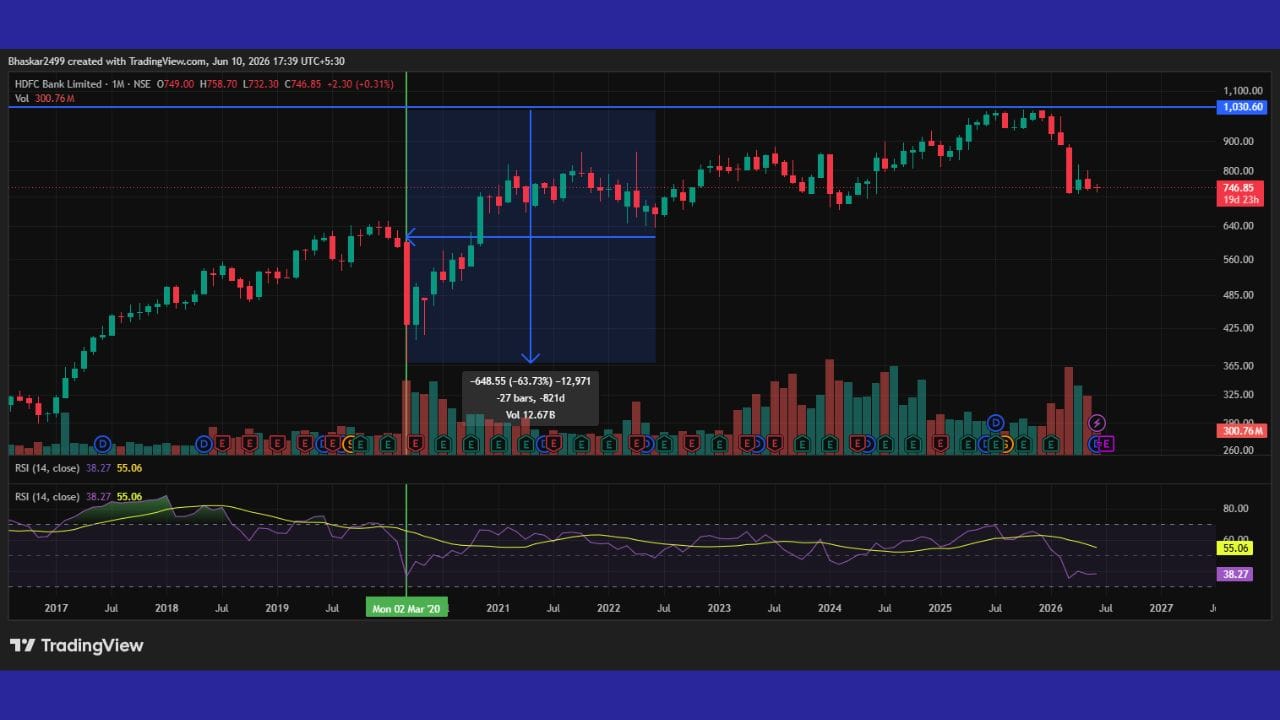Click the red 300.76M volume axis label
This screenshot has height=720, width=1280.
click(1243, 431)
